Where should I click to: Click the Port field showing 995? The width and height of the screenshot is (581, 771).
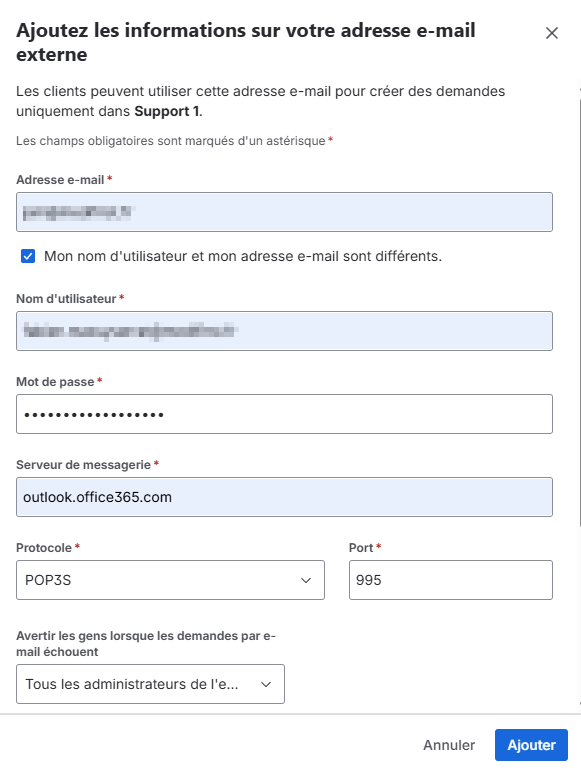[x=451, y=580]
